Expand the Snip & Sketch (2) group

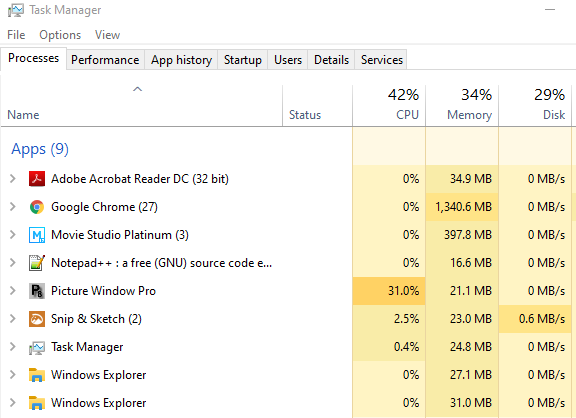pos(12,318)
